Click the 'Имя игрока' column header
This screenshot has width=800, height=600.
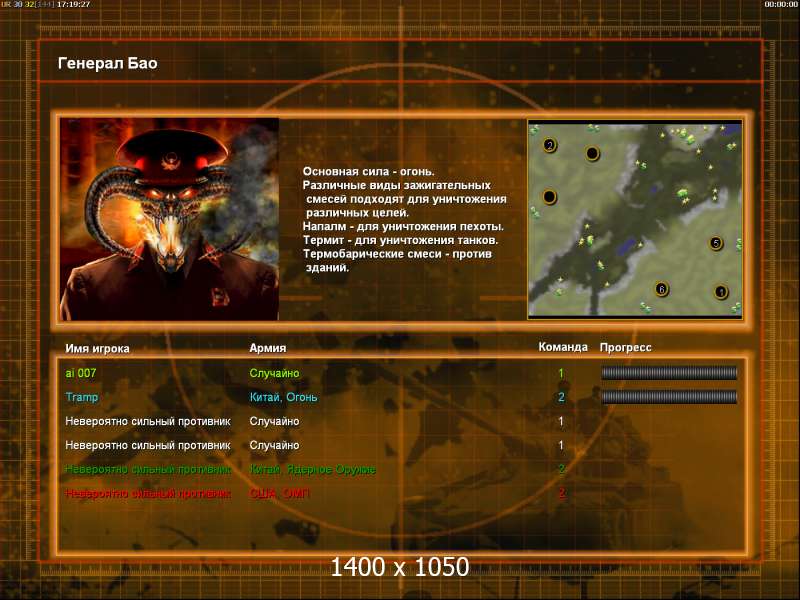97,348
